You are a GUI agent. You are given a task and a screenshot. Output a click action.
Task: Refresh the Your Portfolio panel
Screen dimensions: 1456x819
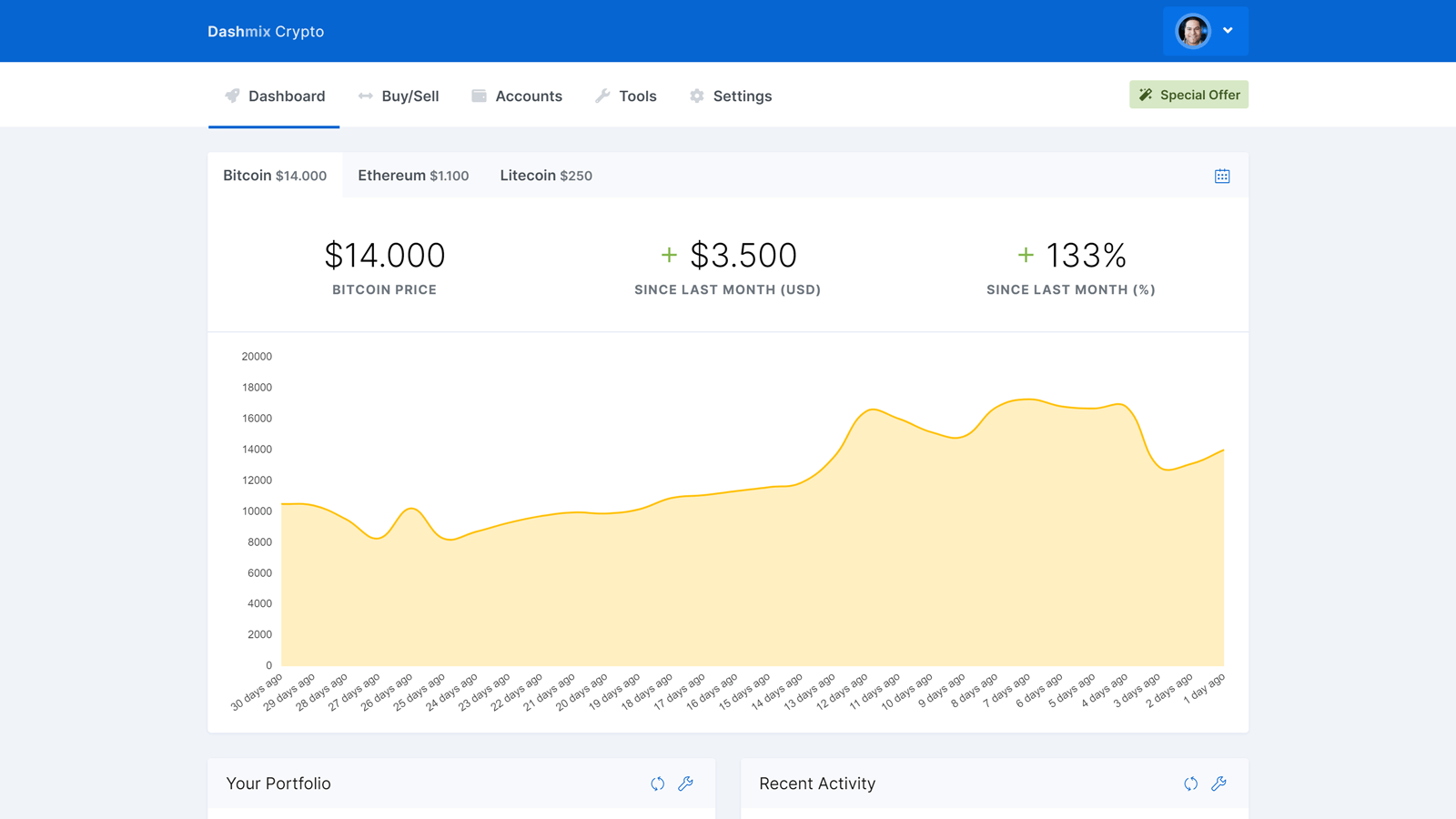coord(657,784)
